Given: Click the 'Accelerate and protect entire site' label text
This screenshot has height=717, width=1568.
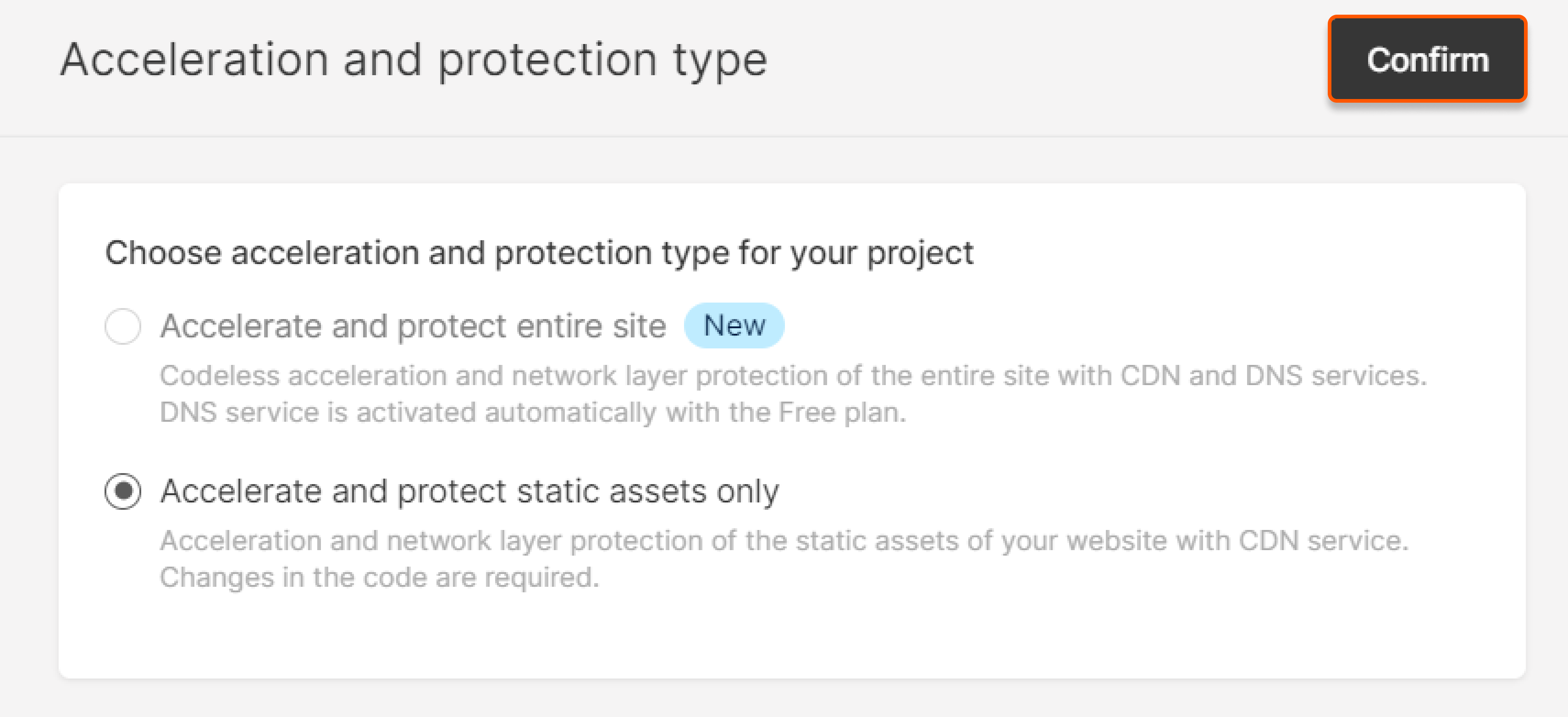Looking at the screenshot, I should pyautogui.click(x=414, y=325).
